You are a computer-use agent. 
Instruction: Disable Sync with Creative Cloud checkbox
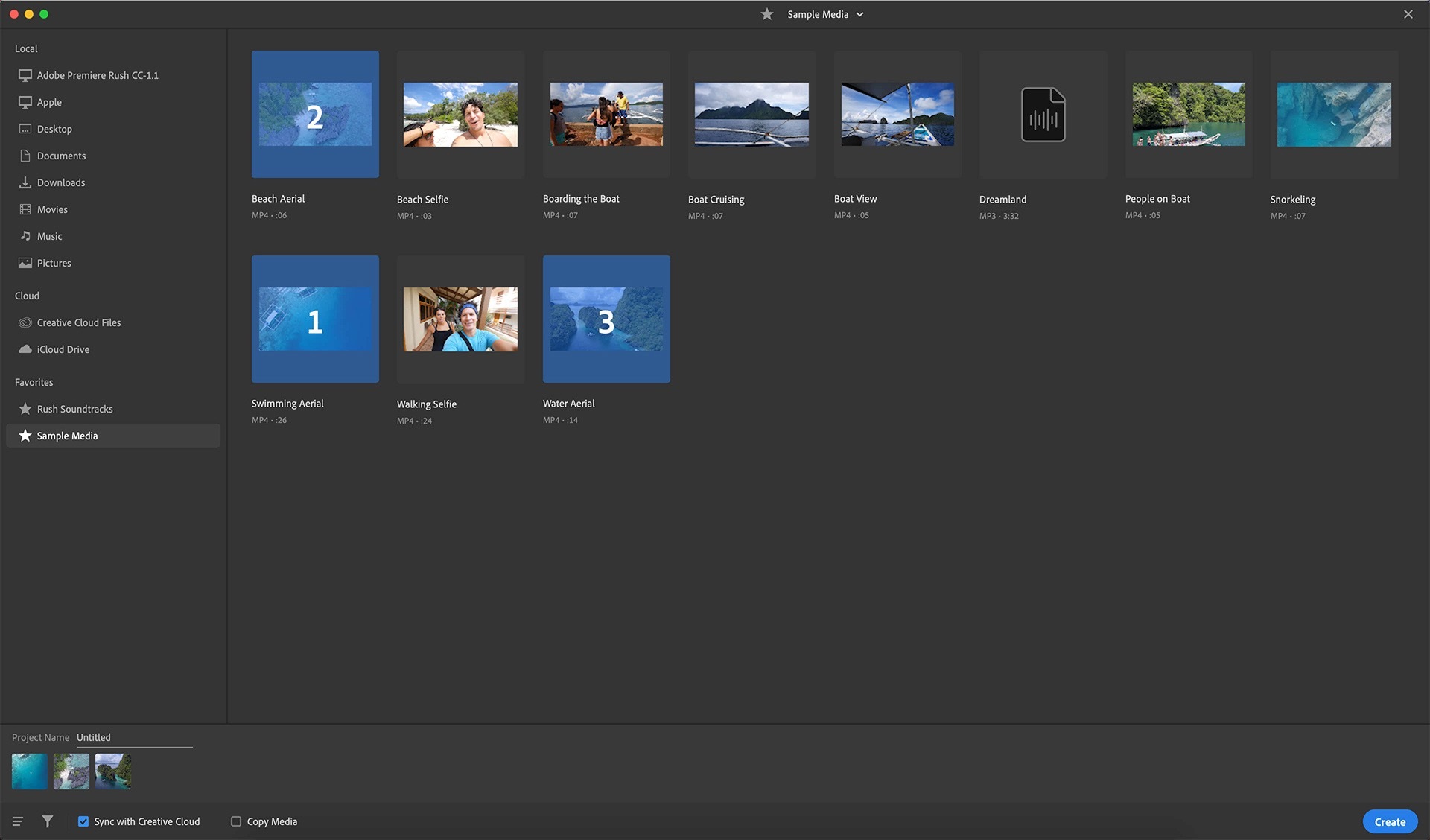pyautogui.click(x=83, y=821)
